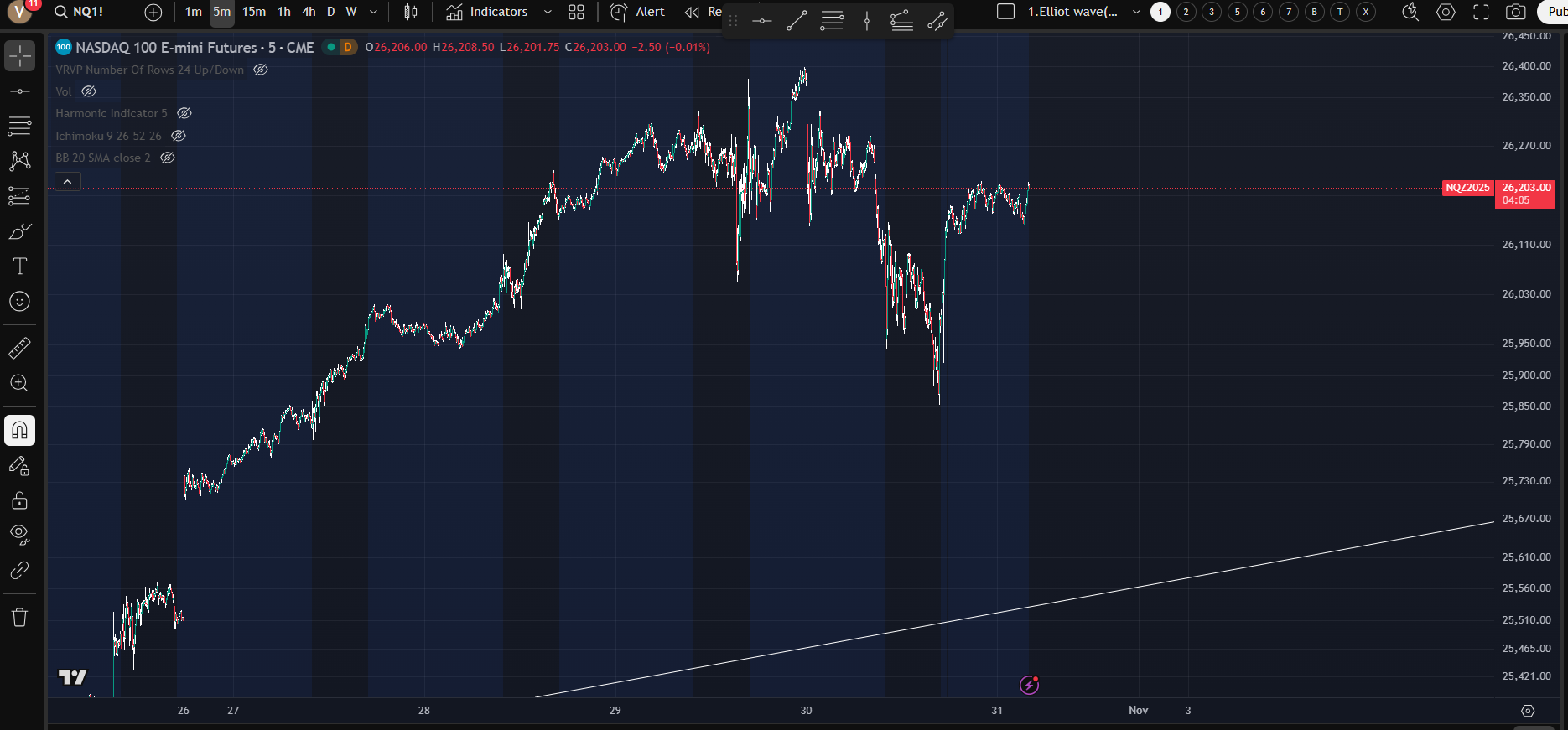Open the Elliot wave layout dropdown
This screenshot has width=1568, height=730.
1136,12
